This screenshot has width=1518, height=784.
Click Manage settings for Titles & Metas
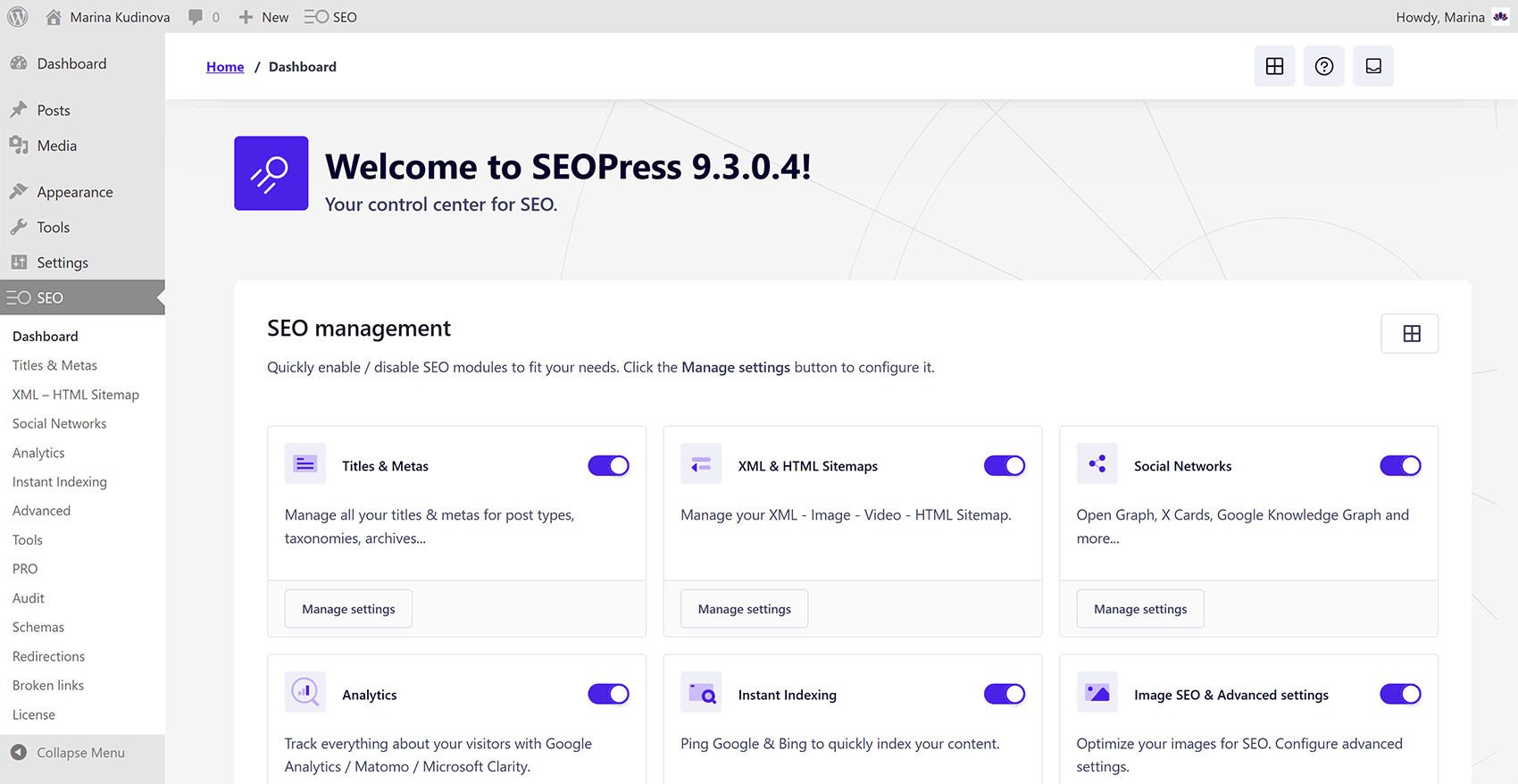coord(348,609)
